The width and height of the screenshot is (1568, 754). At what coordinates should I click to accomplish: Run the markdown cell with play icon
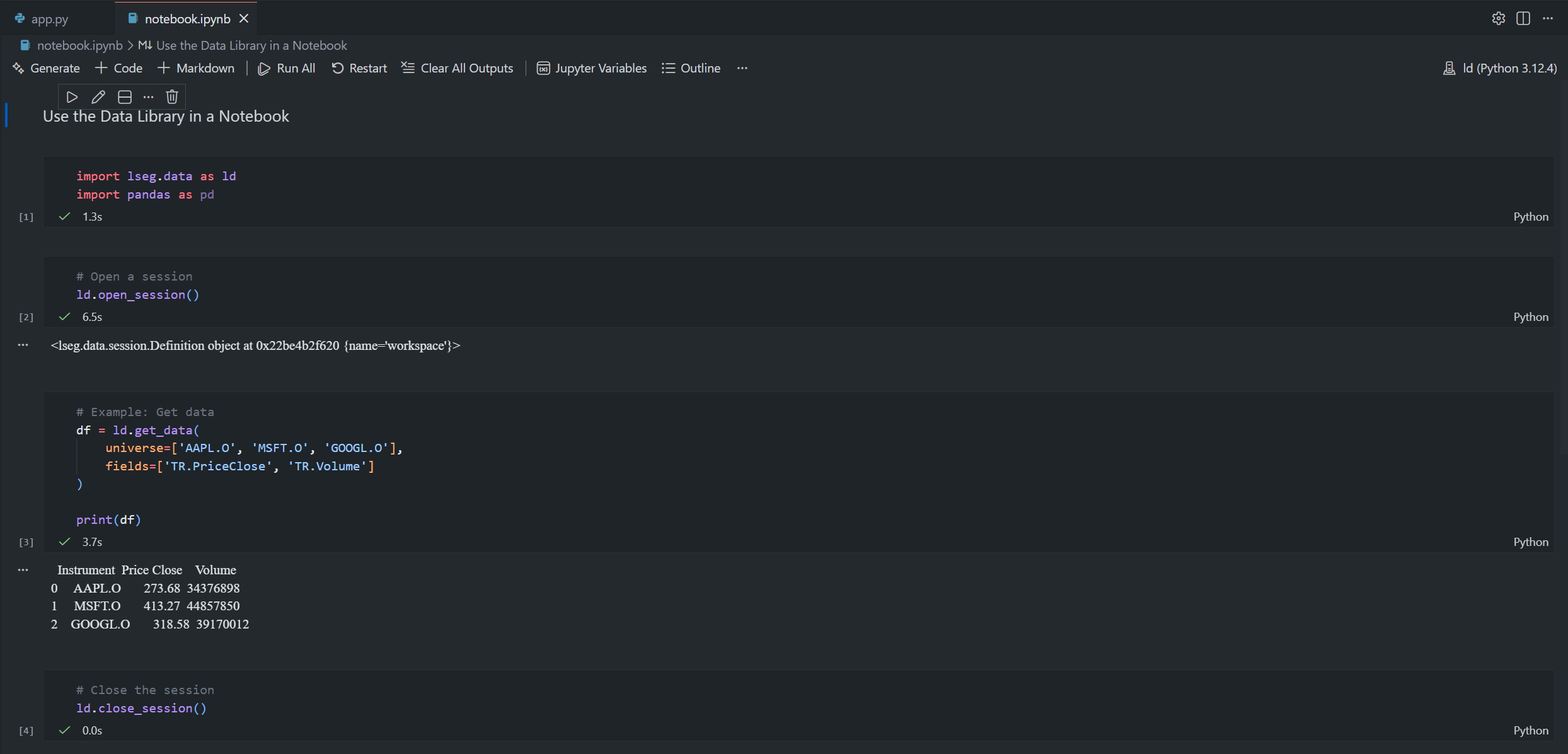point(72,97)
